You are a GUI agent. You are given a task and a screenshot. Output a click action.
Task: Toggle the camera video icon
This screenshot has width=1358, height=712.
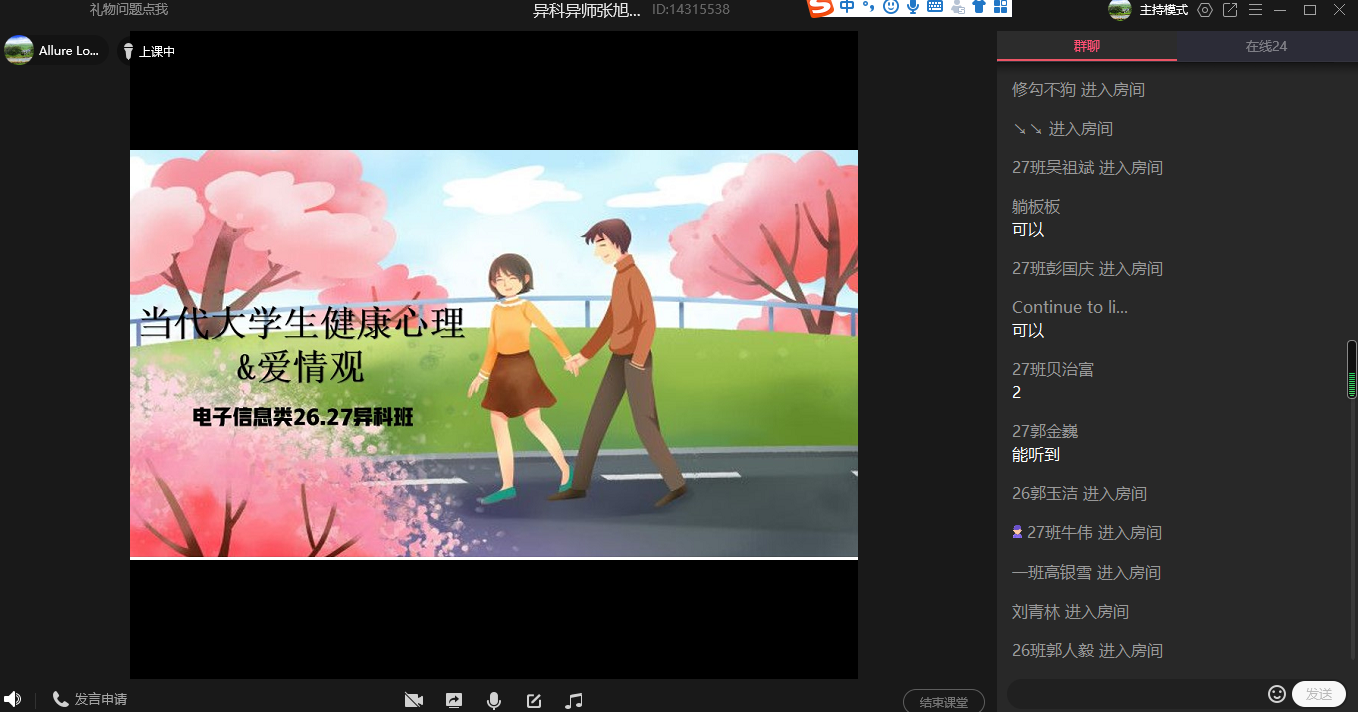point(413,700)
